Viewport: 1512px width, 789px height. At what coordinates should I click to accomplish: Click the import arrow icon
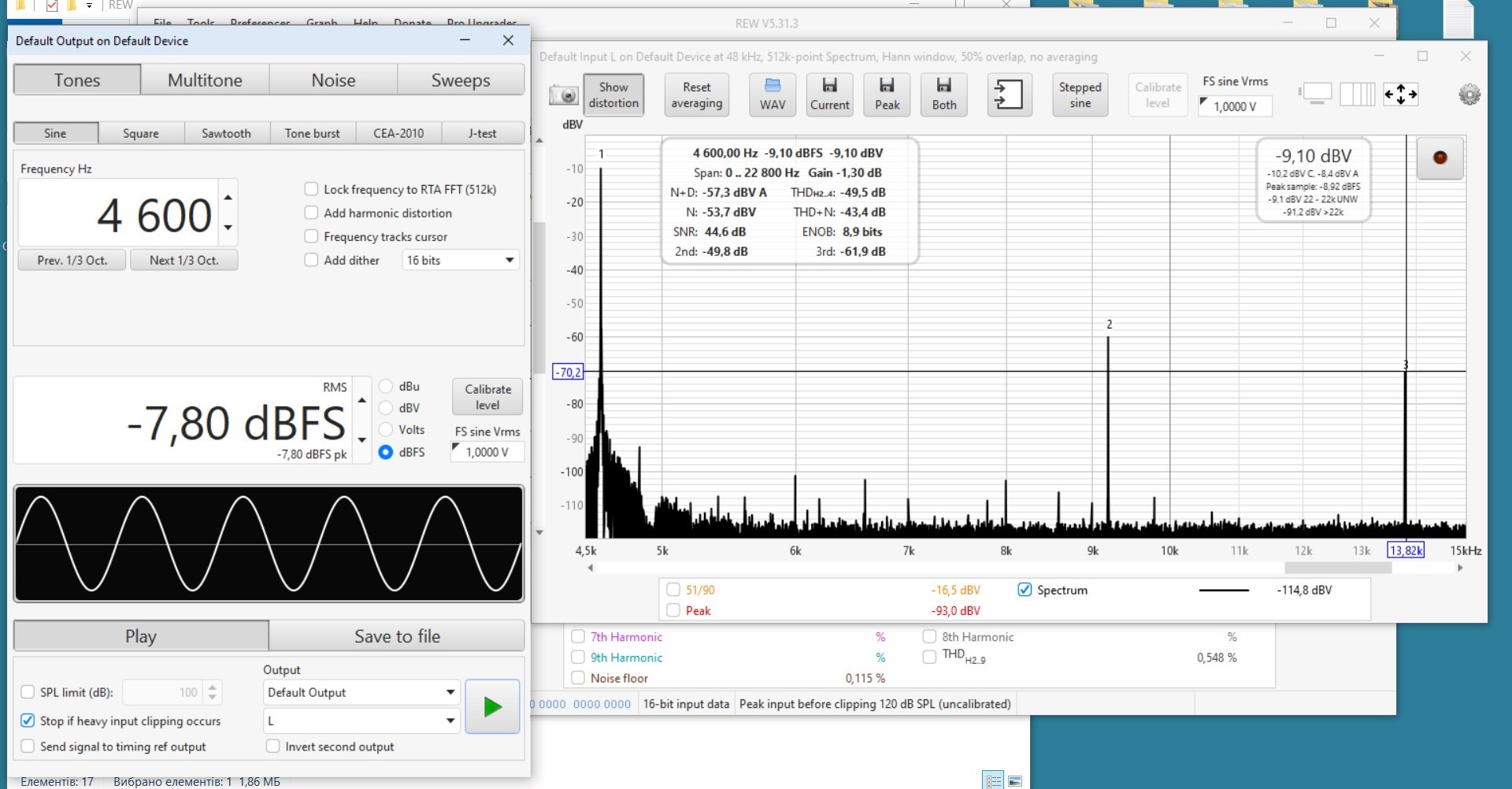1009,95
